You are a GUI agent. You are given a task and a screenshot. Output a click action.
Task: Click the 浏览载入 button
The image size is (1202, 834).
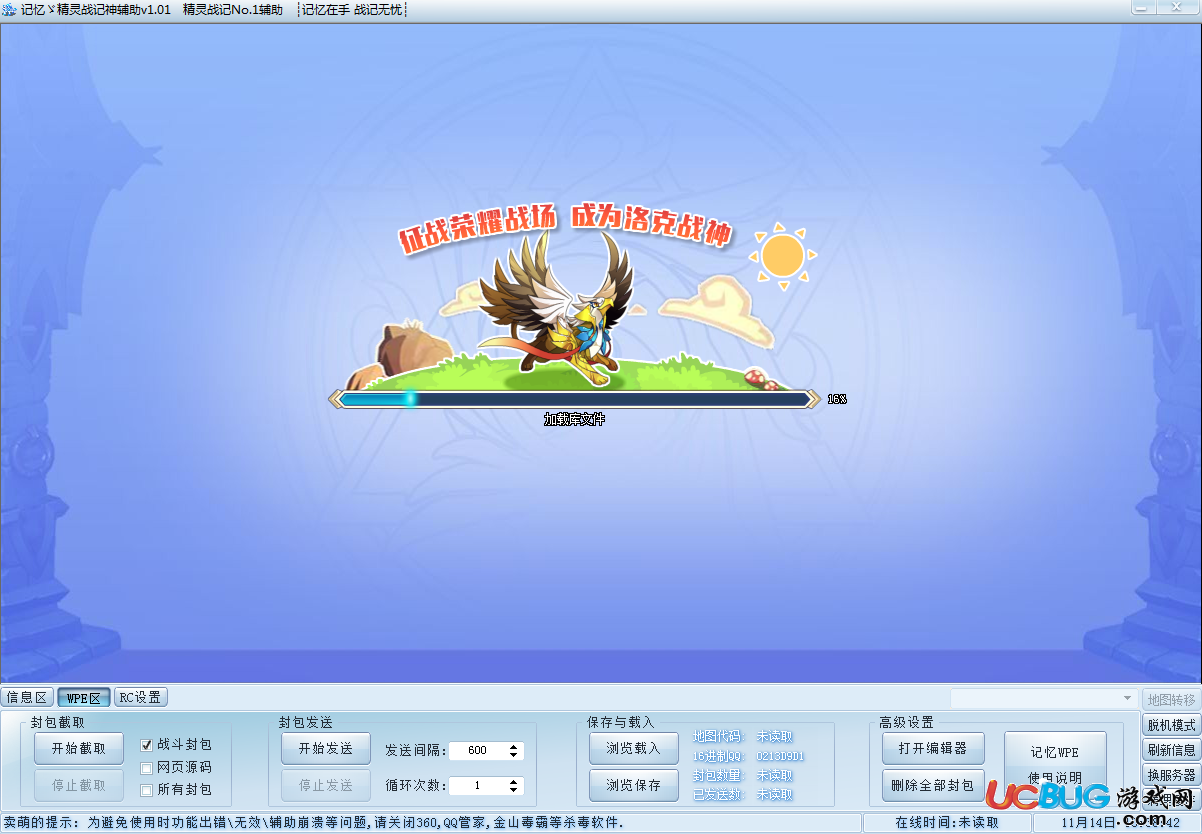pos(633,748)
